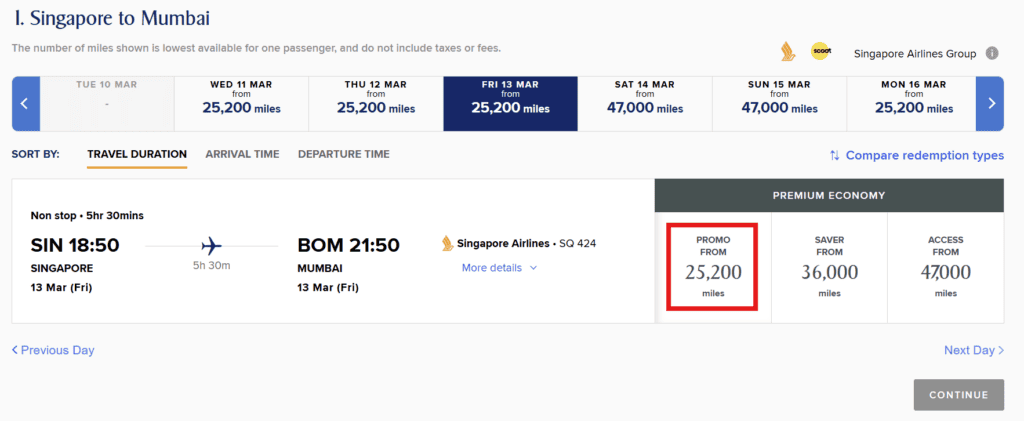Expand More details for flight SQ 424
Screen dimensions: 1024x421
pos(499,268)
